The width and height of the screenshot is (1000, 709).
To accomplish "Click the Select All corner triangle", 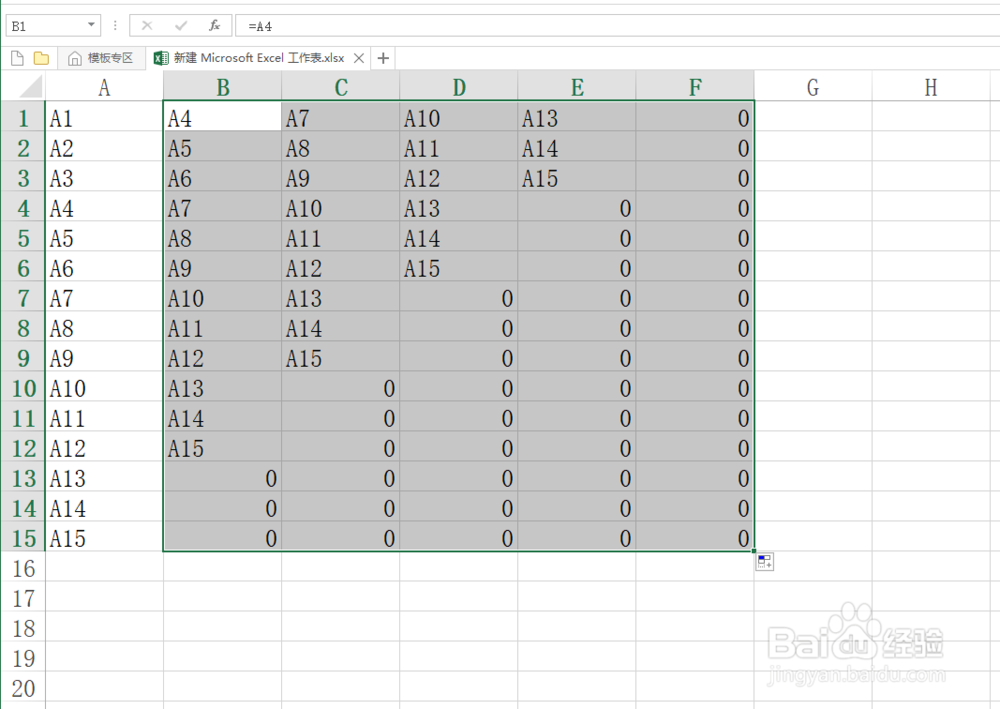I will tap(29, 87).
